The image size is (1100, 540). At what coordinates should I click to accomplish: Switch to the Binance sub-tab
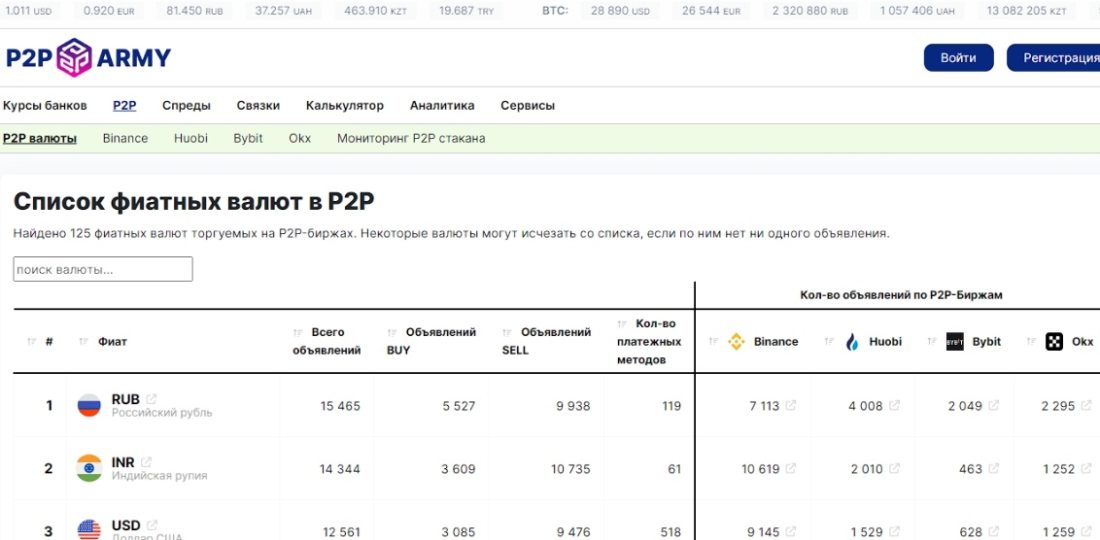click(125, 138)
